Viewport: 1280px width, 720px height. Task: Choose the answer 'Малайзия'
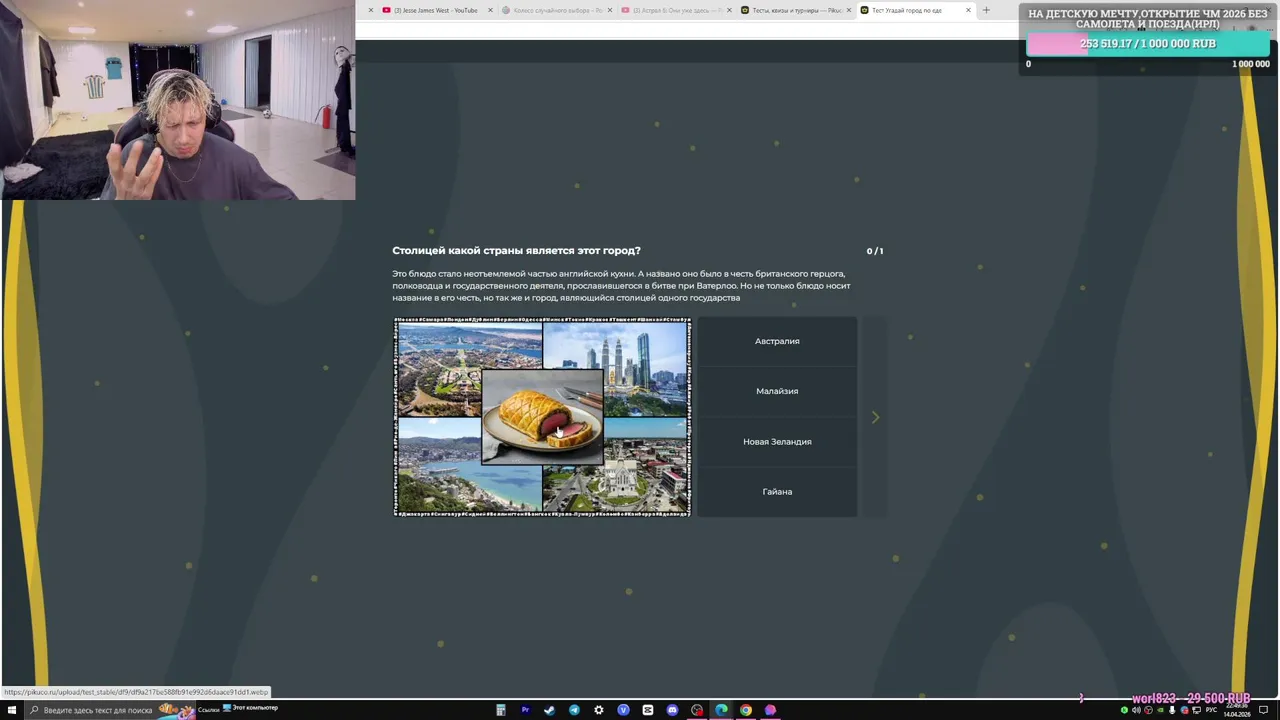click(x=777, y=391)
